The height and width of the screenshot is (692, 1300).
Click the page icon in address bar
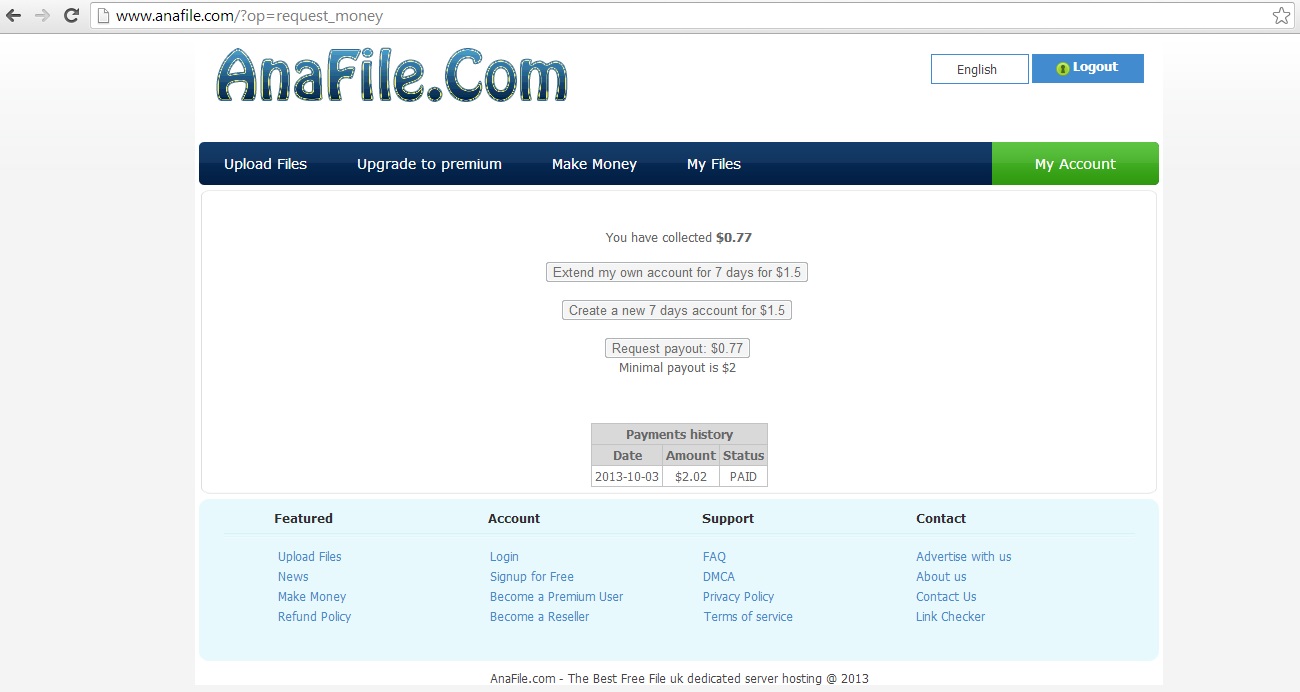click(103, 16)
